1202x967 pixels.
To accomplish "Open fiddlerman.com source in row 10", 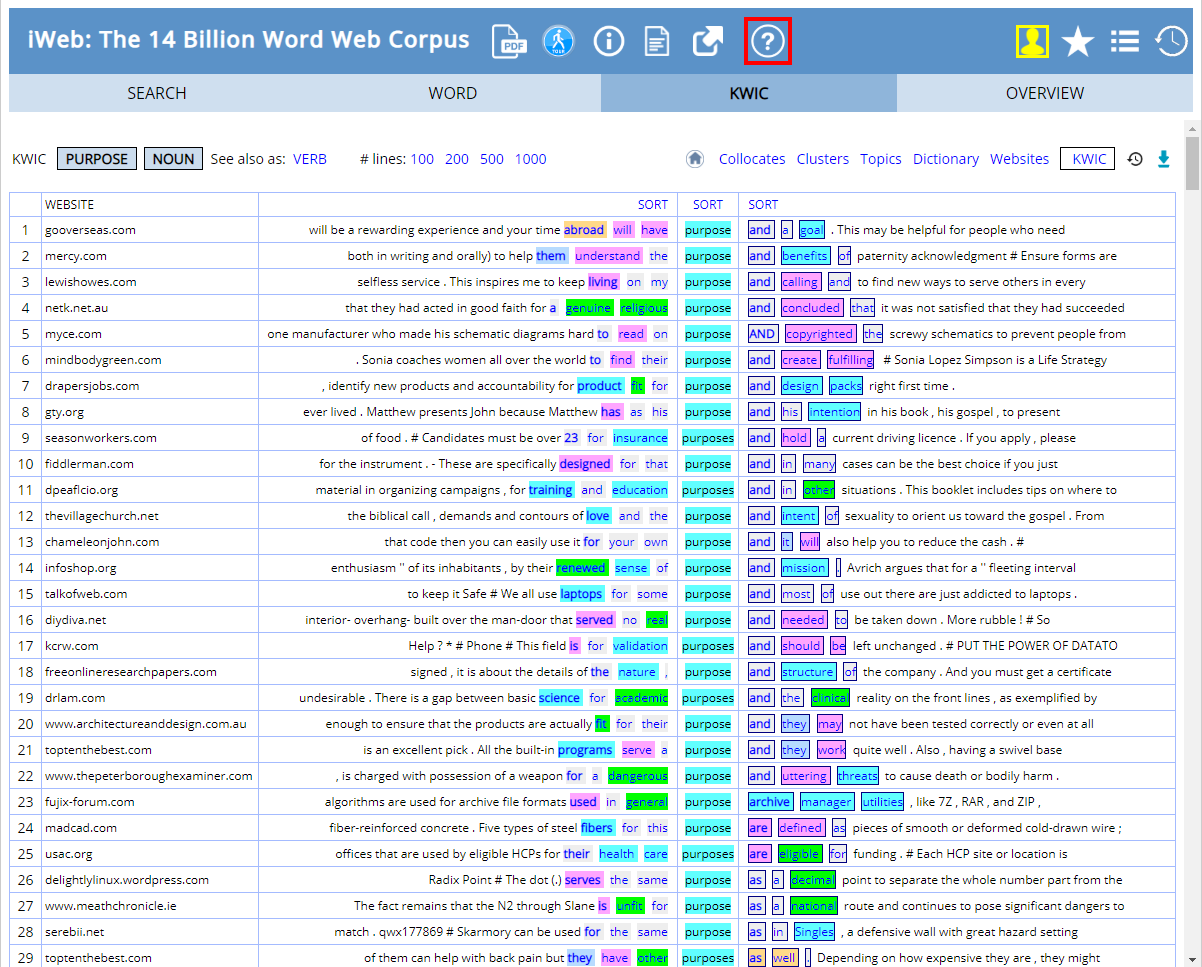I will [x=89, y=464].
